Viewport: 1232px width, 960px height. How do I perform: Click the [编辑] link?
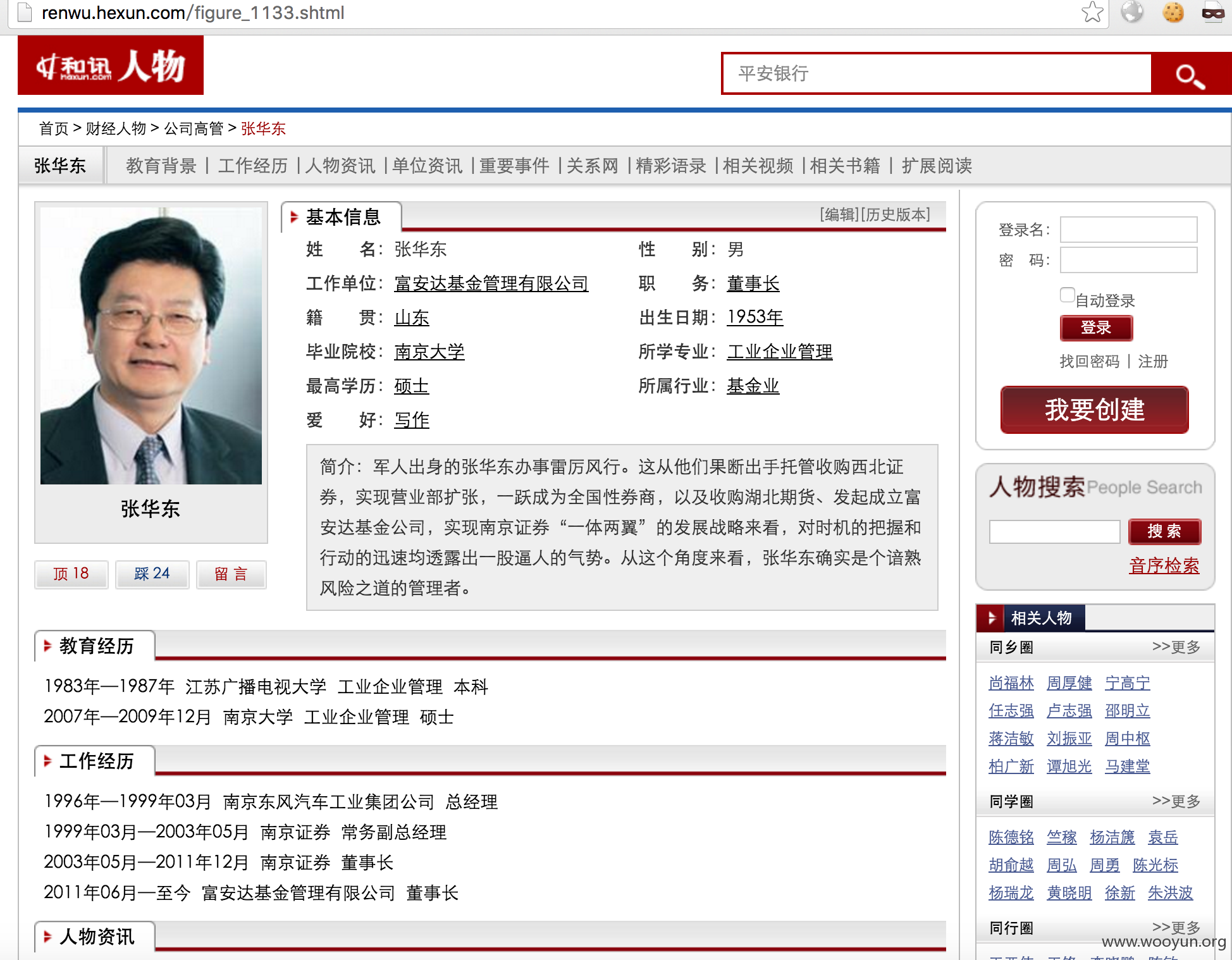(x=840, y=214)
